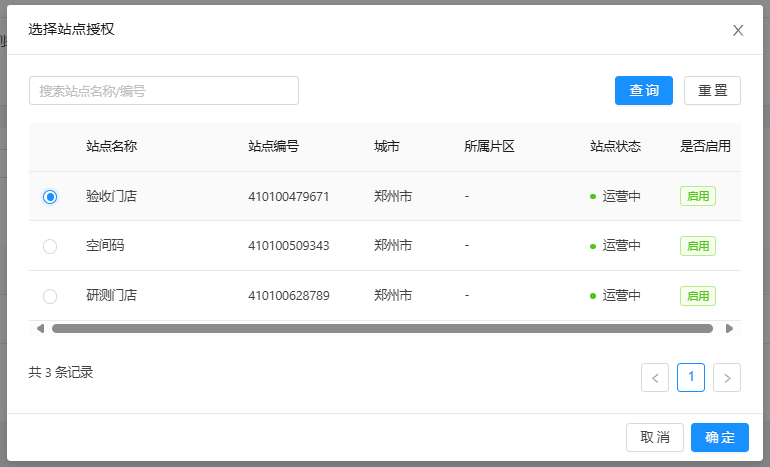This screenshot has height=467, width=770.
Task: Select the 研测门店 radio button
Action: [50, 296]
